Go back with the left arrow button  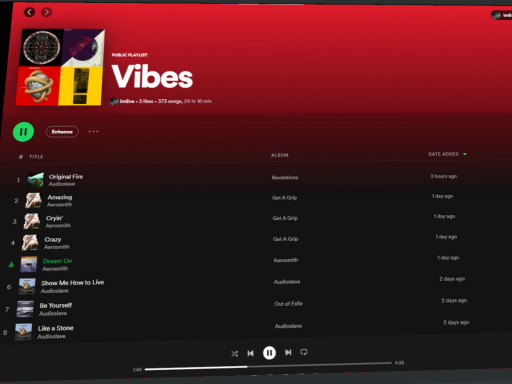point(29,12)
